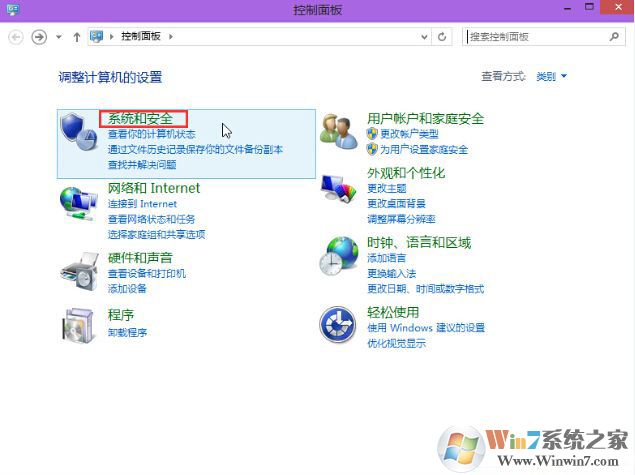This screenshot has height=475, width=635.
Task: Click 卸载程序 link
Action: click(x=127, y=332)
